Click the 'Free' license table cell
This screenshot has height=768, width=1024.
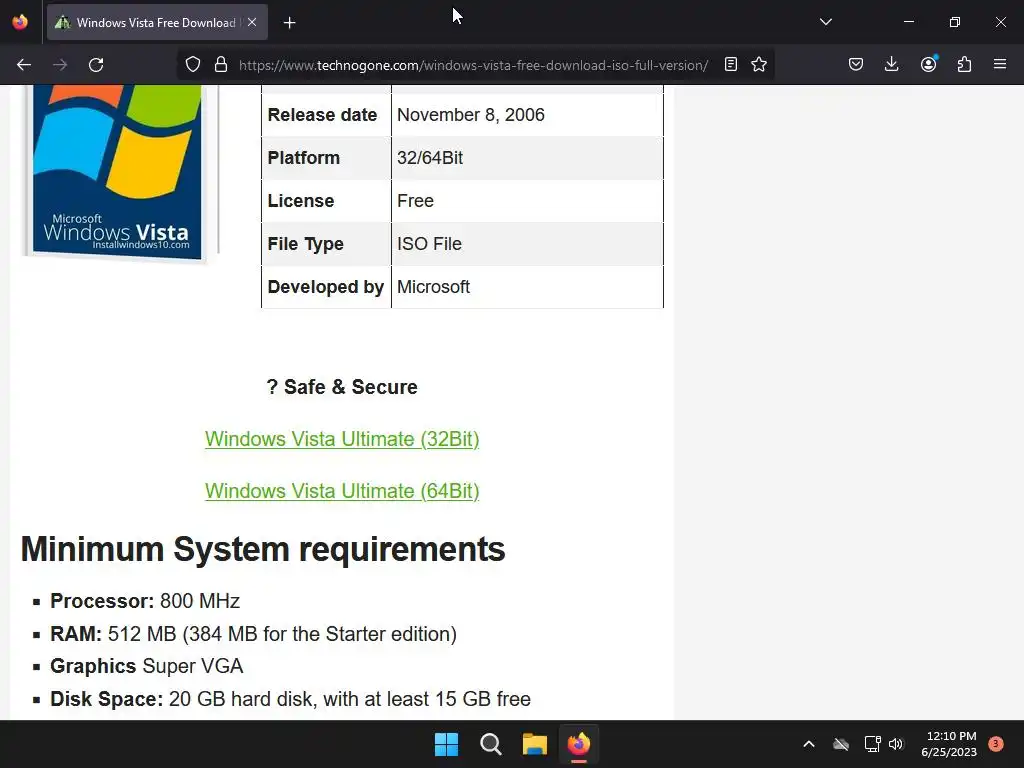click(x=527, y=201)
